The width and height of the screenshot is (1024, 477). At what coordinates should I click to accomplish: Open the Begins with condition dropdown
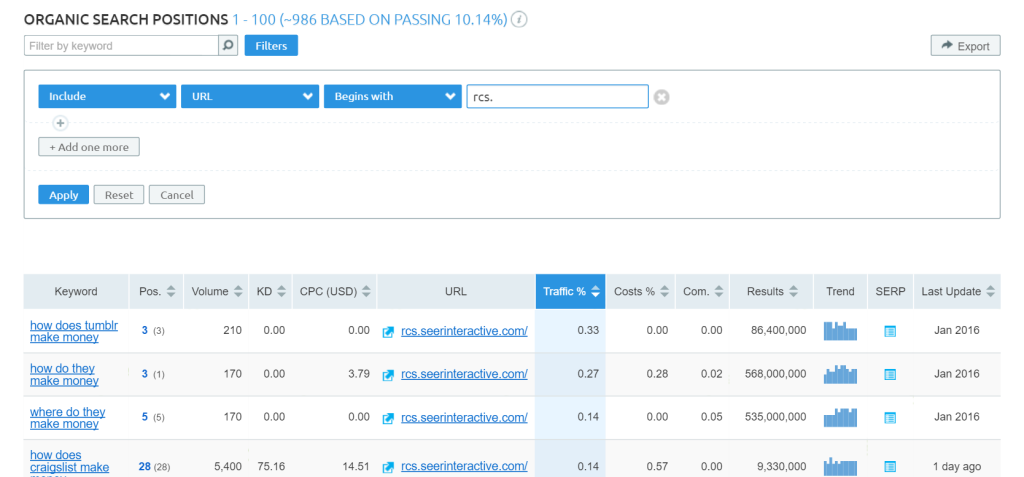click(391, 97)
